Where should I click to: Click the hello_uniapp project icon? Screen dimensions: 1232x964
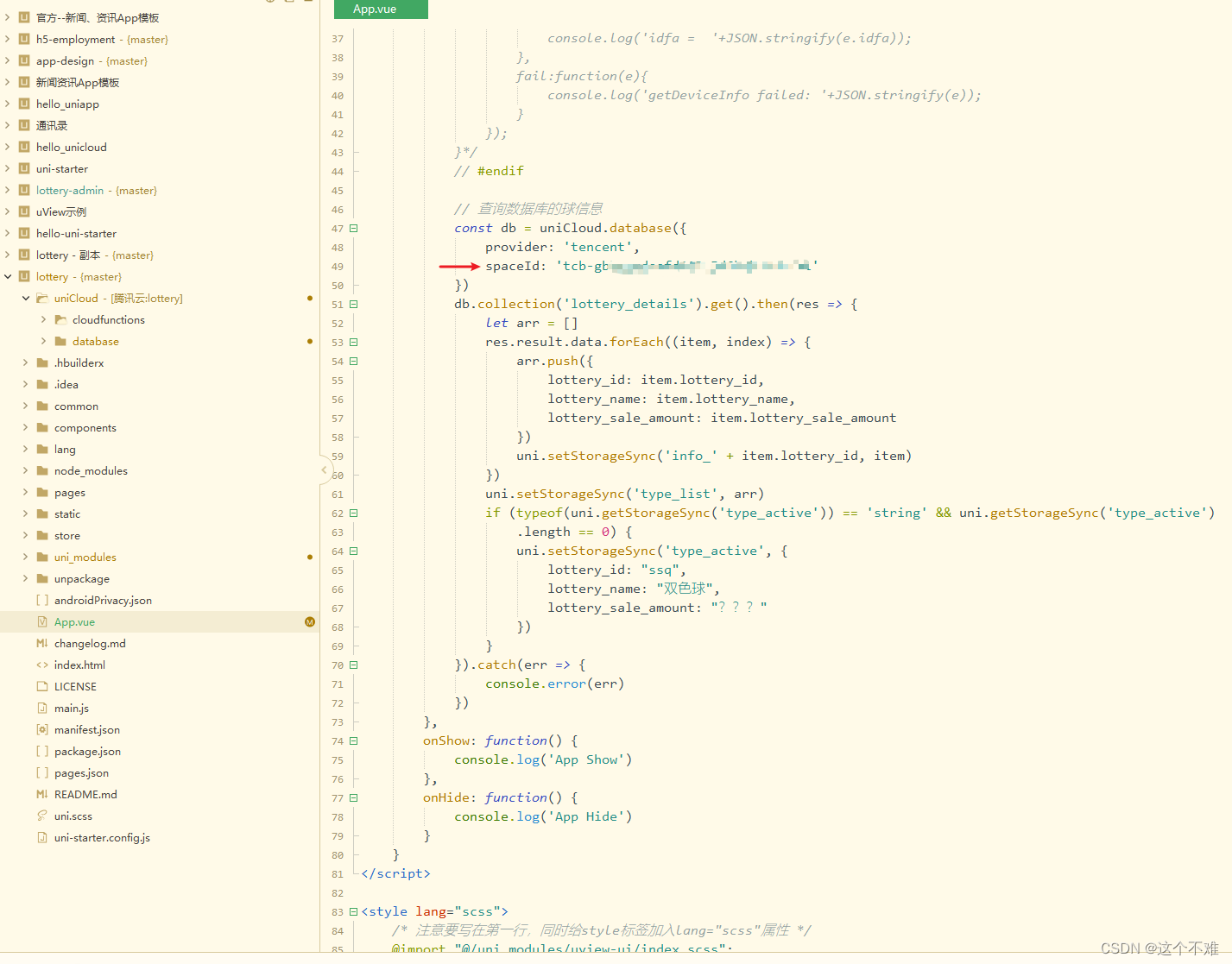tap(24, 104)
